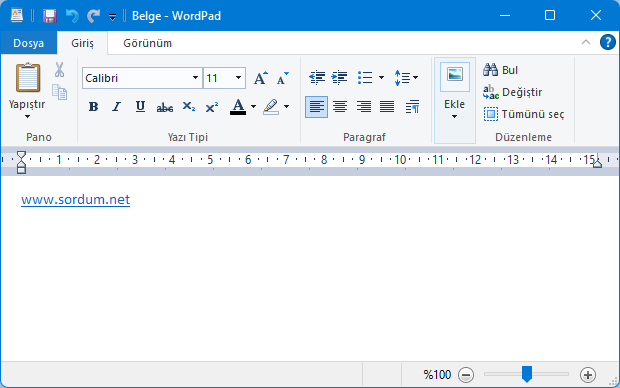The width and height of the screenshot is (620, 388).
Task: Click the font size box showing 11
Action: tap(218, 78)
